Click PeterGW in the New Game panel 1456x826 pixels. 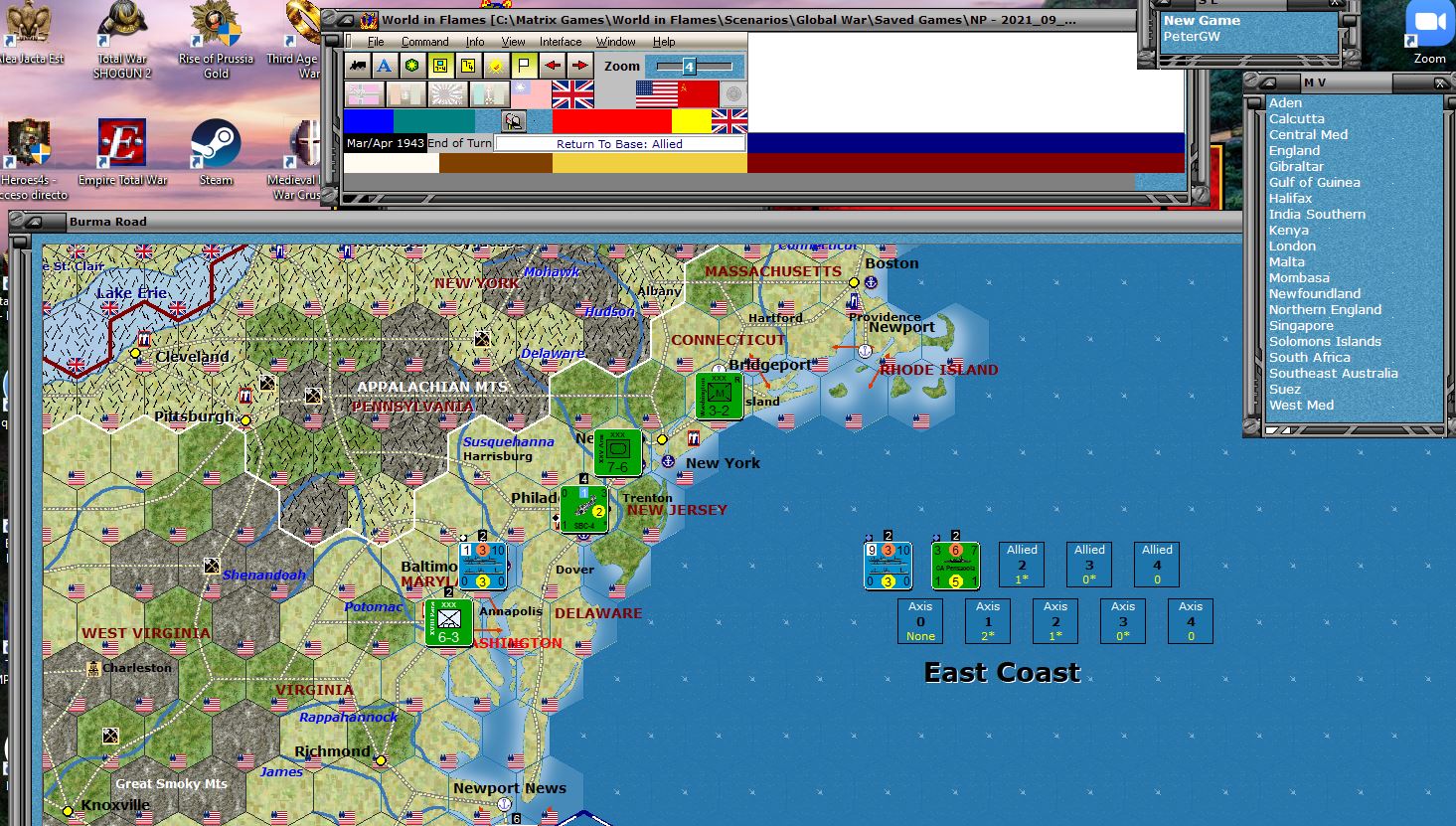click(1192, 37)
